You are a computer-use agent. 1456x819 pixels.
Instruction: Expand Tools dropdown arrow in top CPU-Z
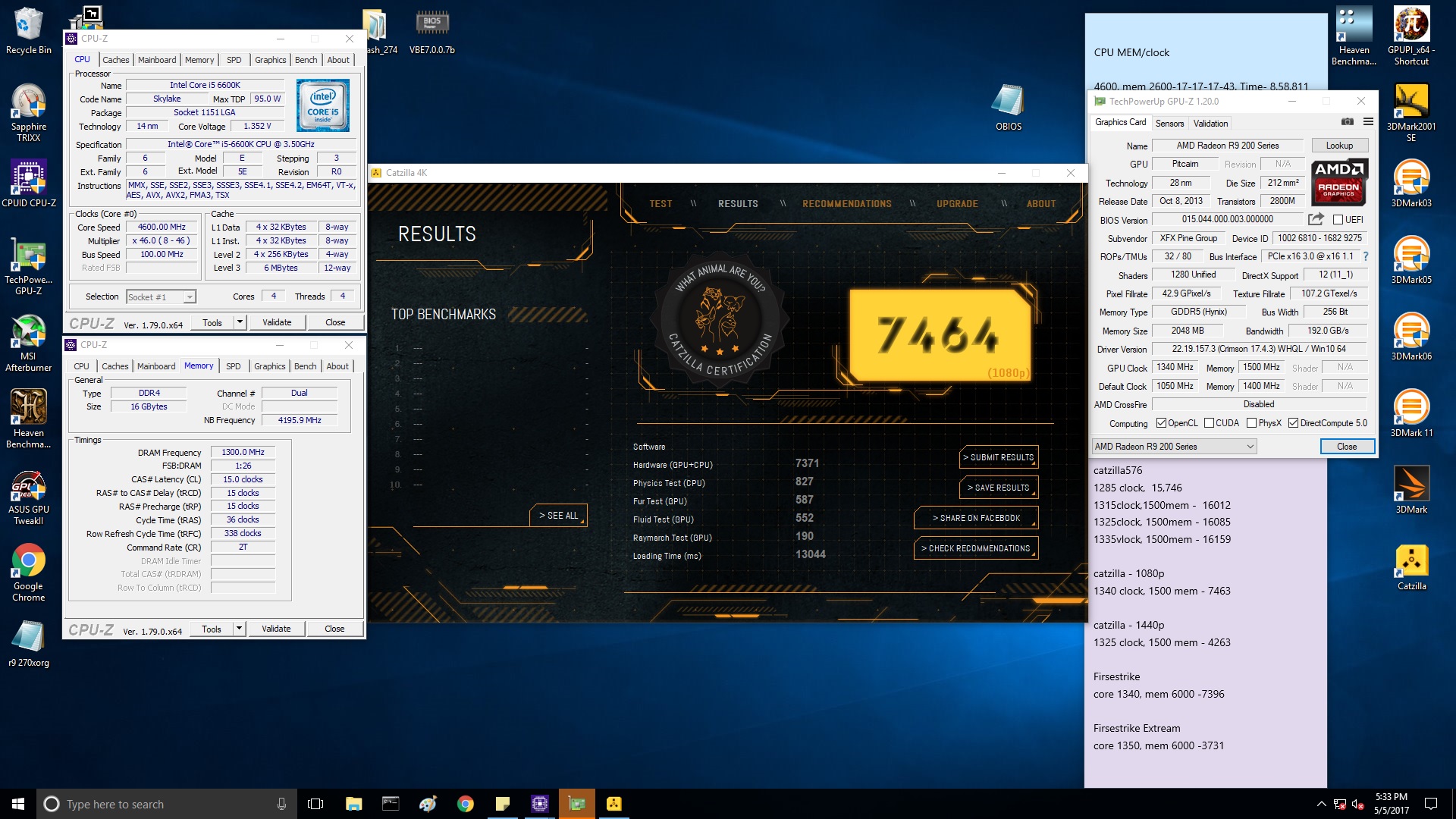(240, 322)
